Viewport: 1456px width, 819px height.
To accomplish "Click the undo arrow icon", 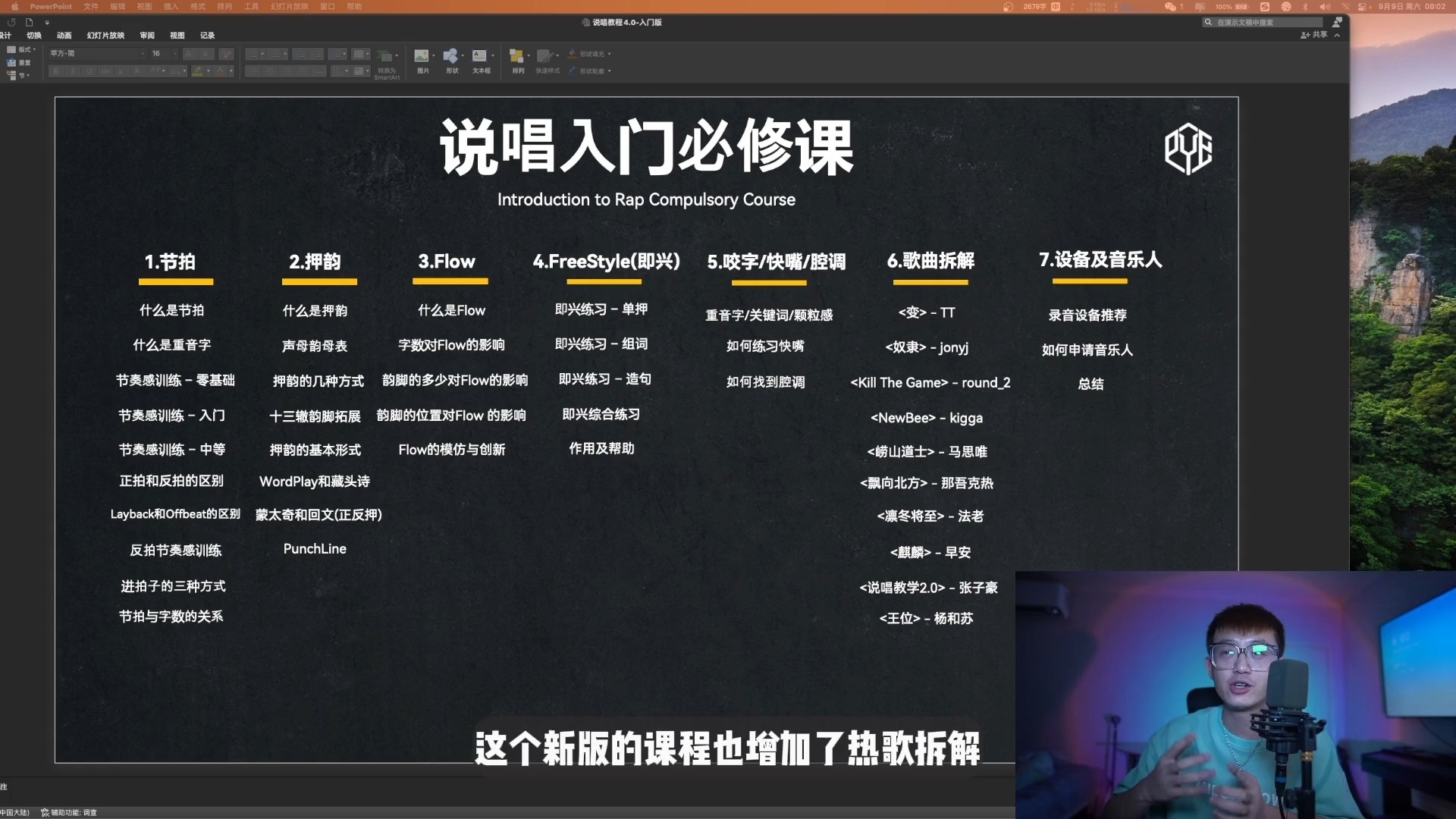I will [11, 22].
